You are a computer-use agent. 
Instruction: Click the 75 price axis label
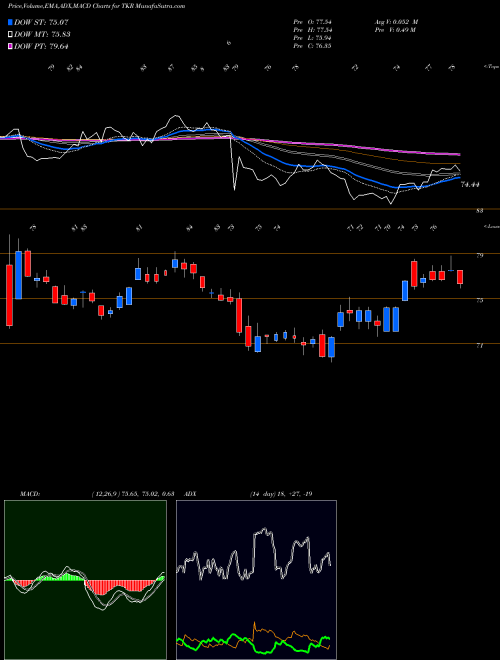click(x=480, y=301)
